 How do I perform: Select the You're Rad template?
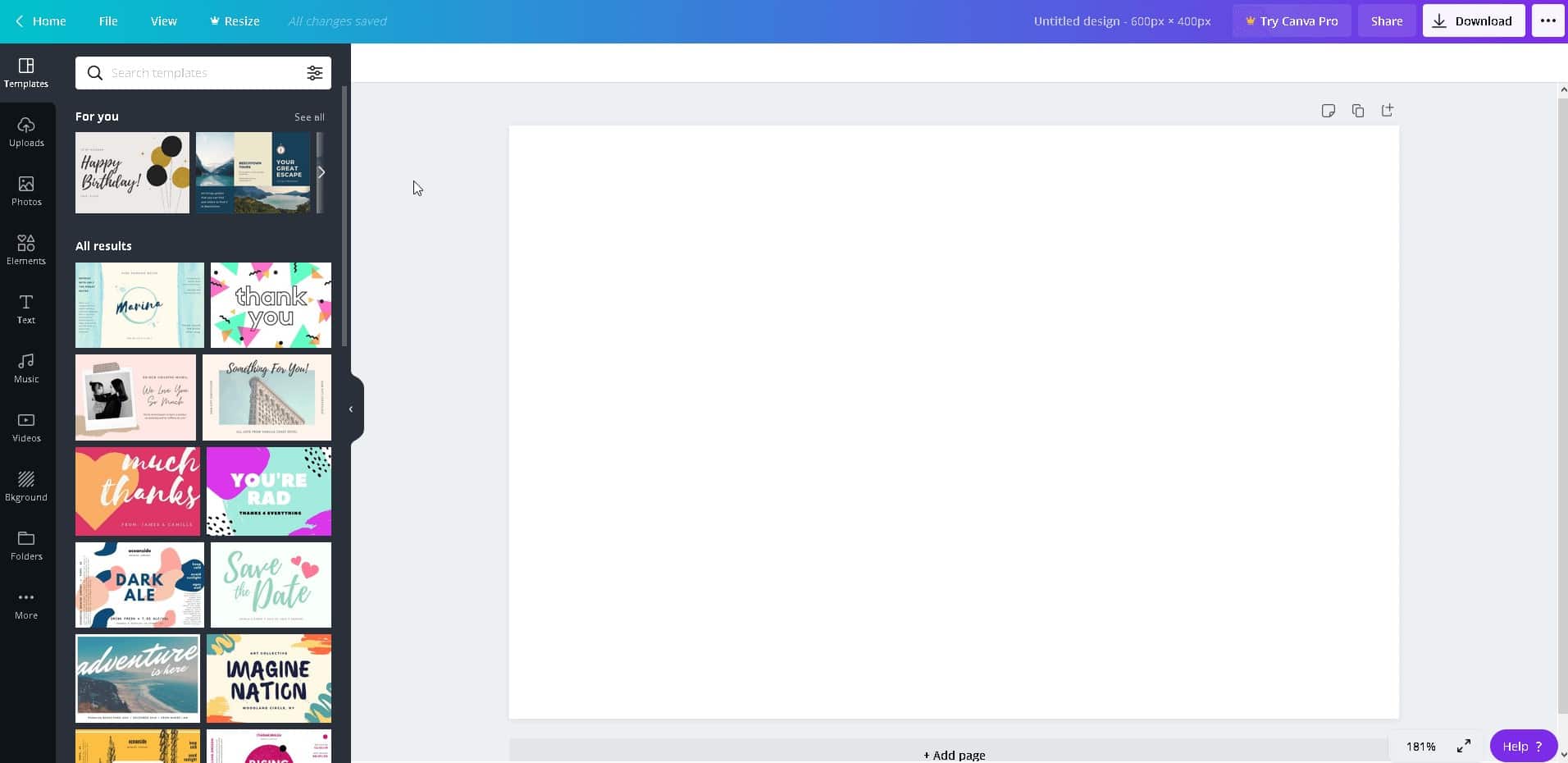(x=269, y=491)
